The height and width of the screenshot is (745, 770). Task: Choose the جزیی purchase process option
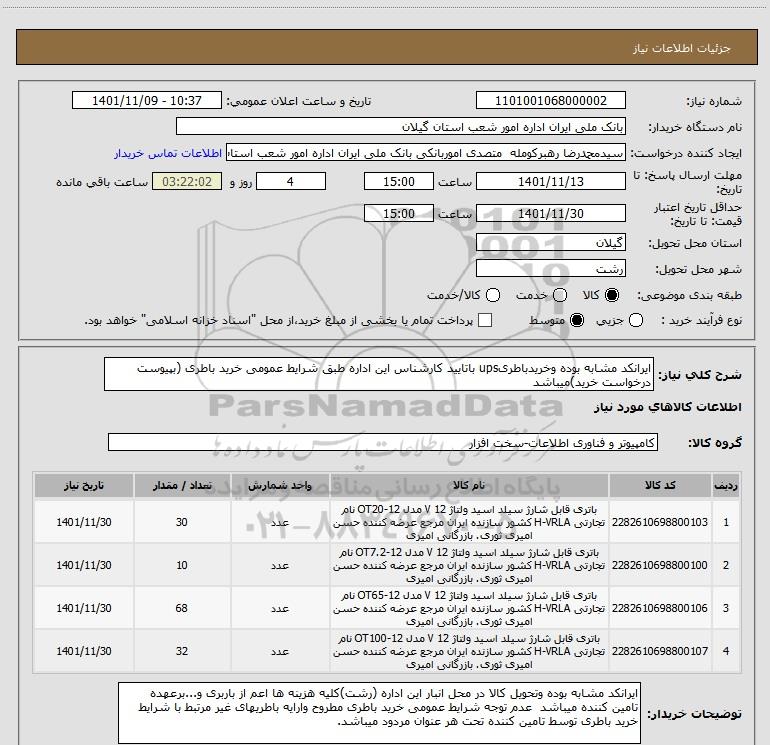(x=636, y=320)
